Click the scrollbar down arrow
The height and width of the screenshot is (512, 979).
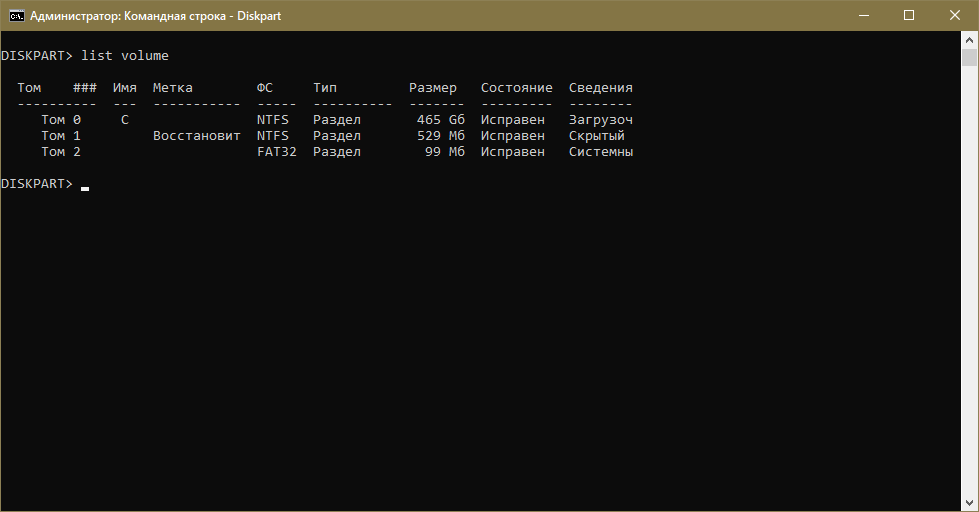point(969,501)
